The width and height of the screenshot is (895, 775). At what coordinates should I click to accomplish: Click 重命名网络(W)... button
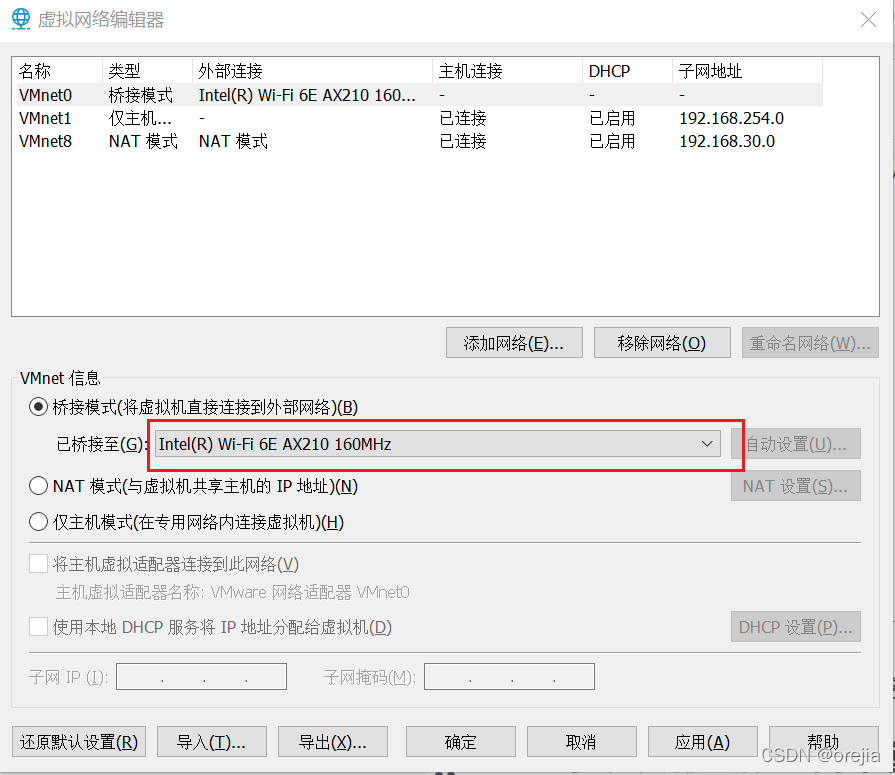(x=810, y=342)
